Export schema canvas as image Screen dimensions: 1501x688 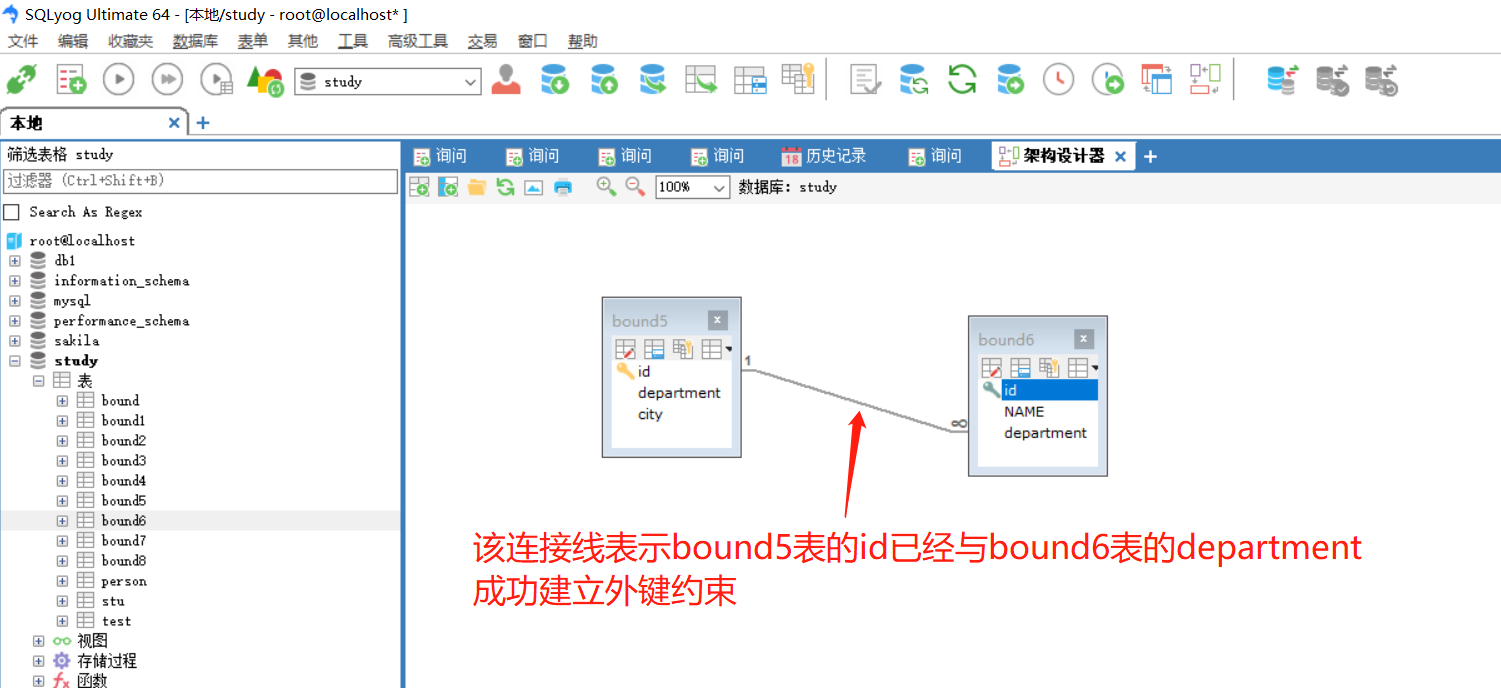click(534, 187)
